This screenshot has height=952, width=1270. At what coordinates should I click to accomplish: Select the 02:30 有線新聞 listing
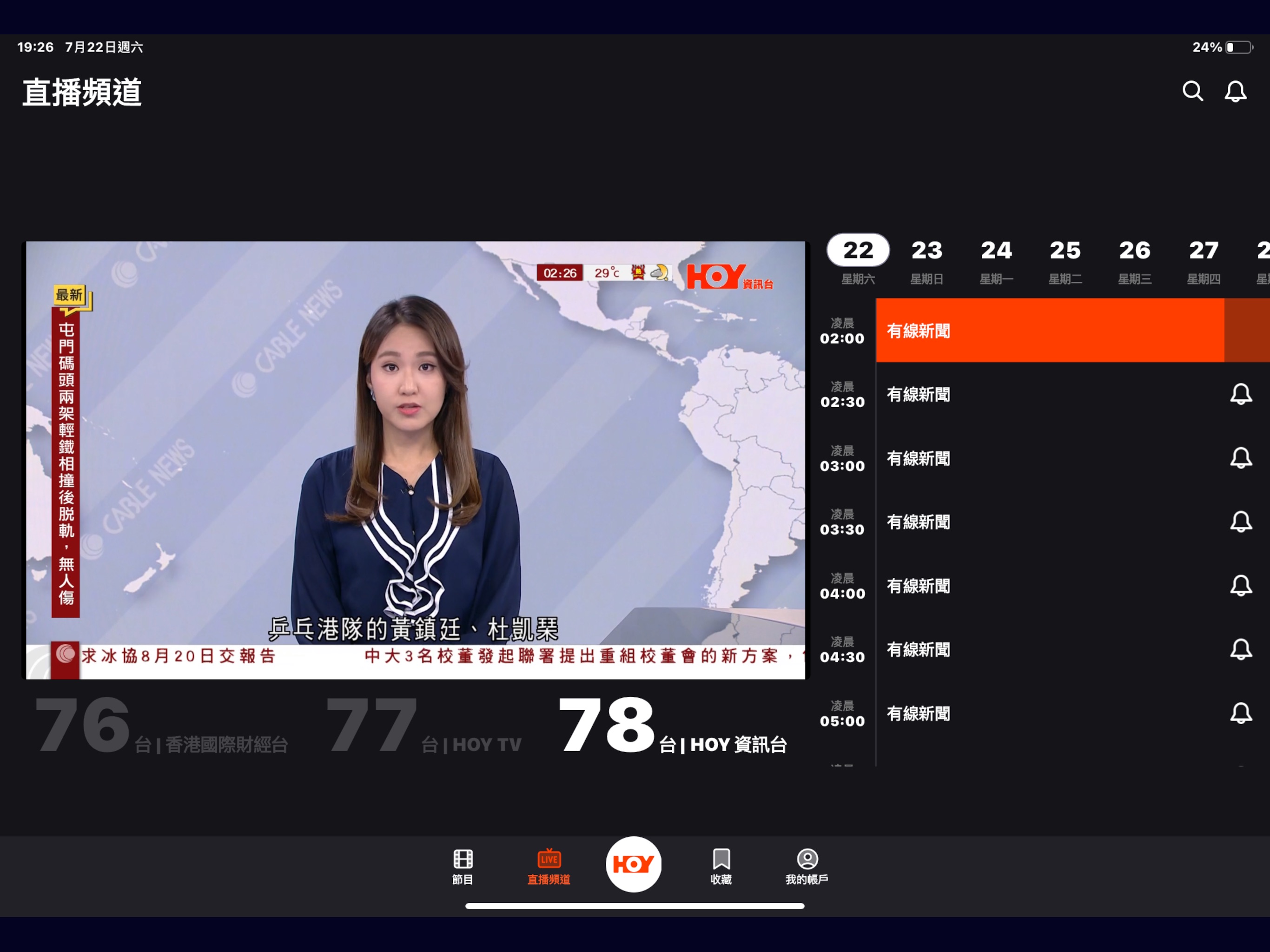1072,395
